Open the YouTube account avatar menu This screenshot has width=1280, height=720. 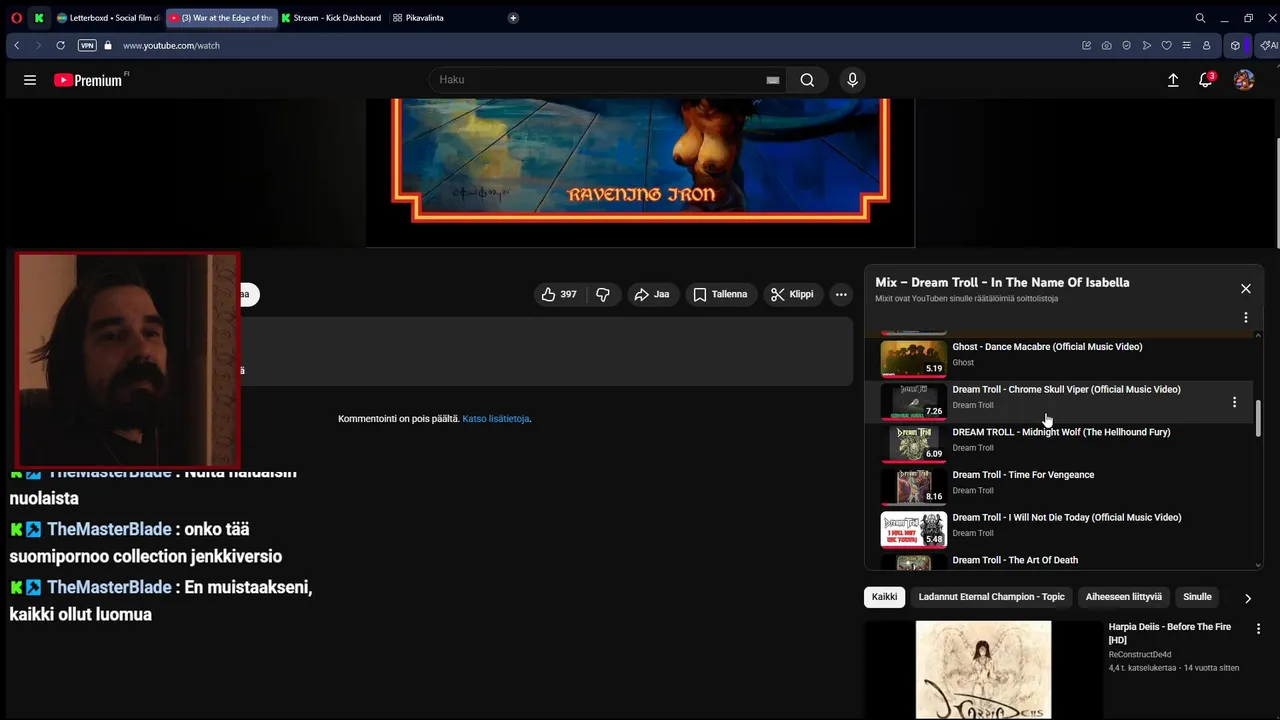click(1244, 80)
